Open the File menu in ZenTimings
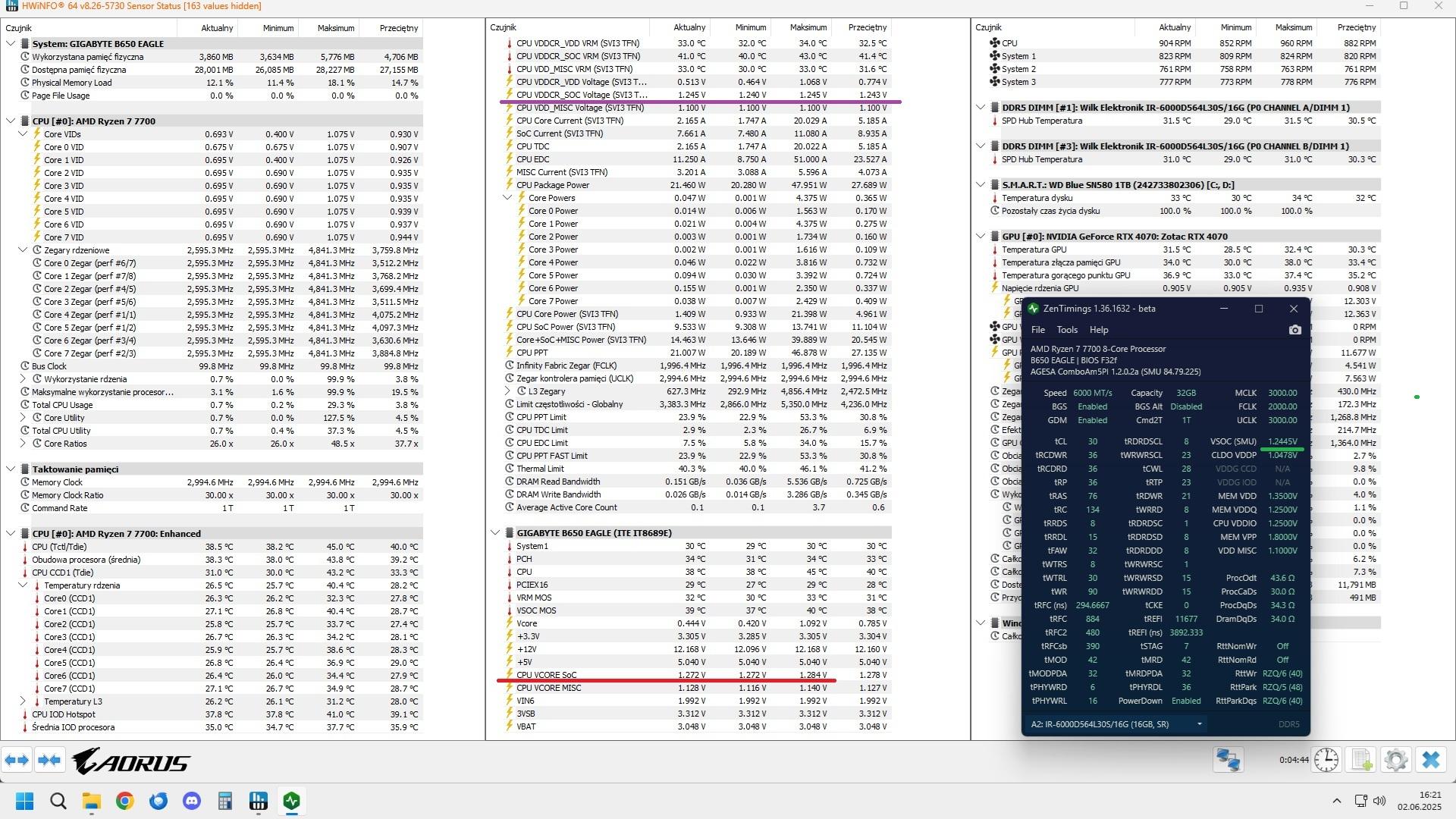The image size is (1456, 819). coord(1037,330)
